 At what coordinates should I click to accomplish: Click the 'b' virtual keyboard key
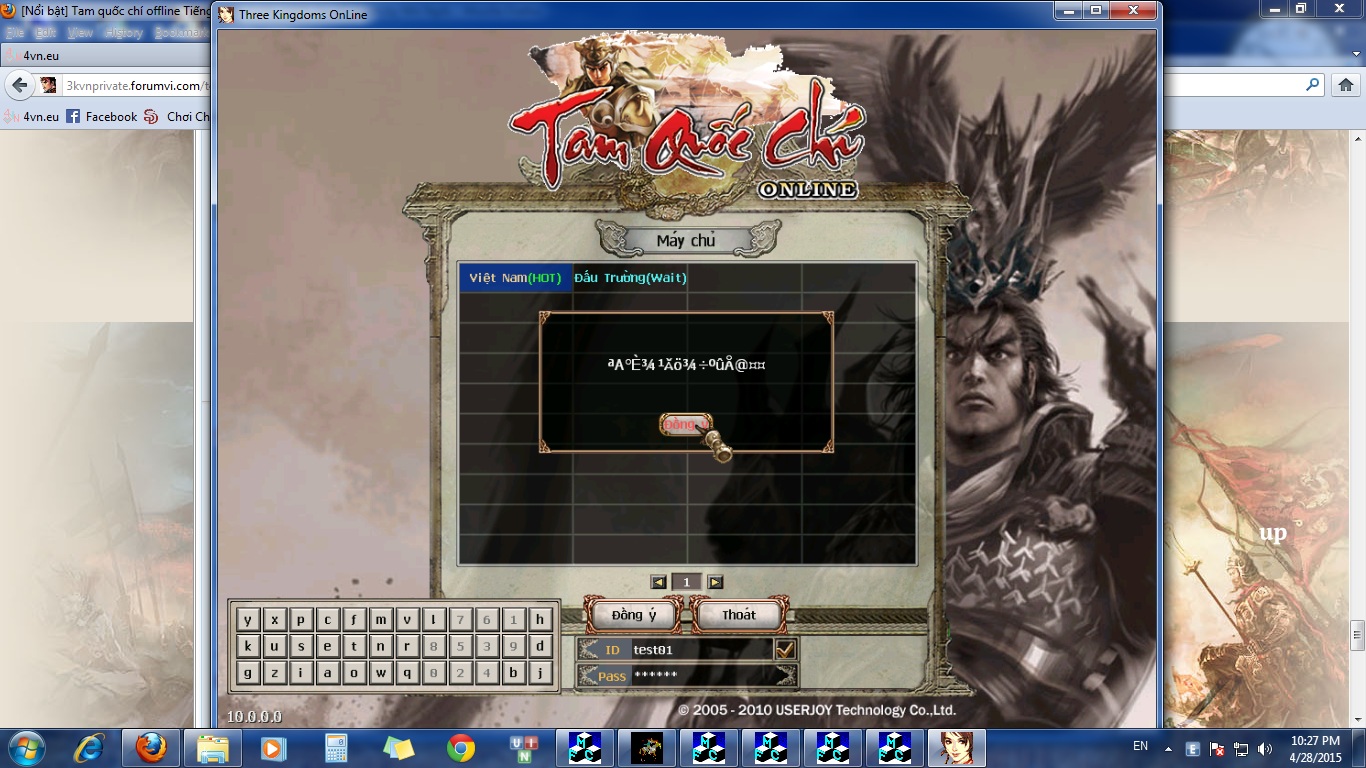tap(513, 673)
